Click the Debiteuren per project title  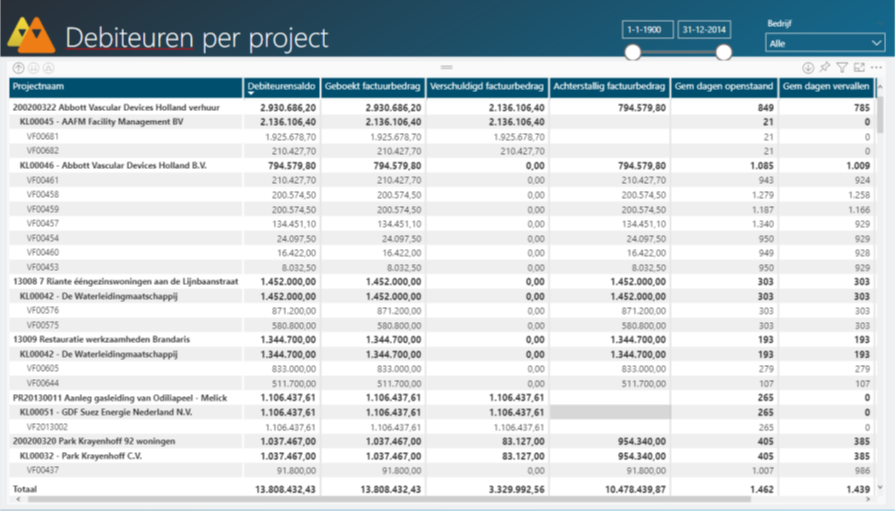[x=196, y=38]
